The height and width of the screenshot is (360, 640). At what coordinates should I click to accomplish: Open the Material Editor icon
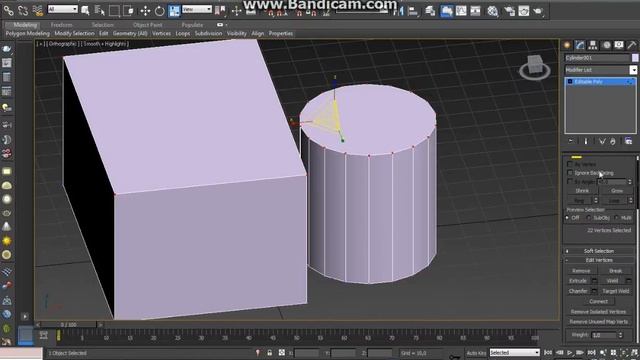pos(493,11)
